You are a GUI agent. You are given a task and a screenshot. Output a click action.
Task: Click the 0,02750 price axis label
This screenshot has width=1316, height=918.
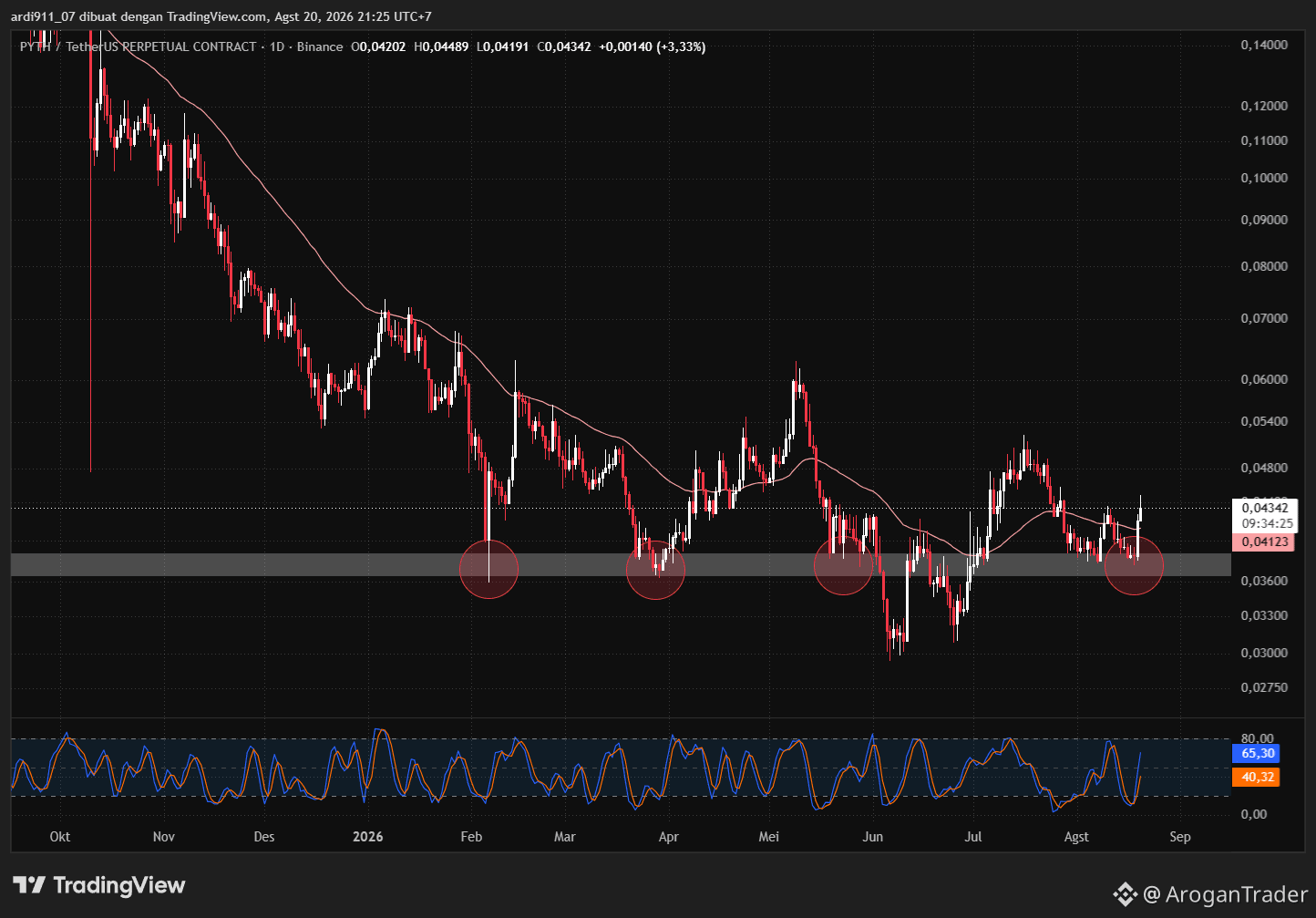pos(1265,687)
